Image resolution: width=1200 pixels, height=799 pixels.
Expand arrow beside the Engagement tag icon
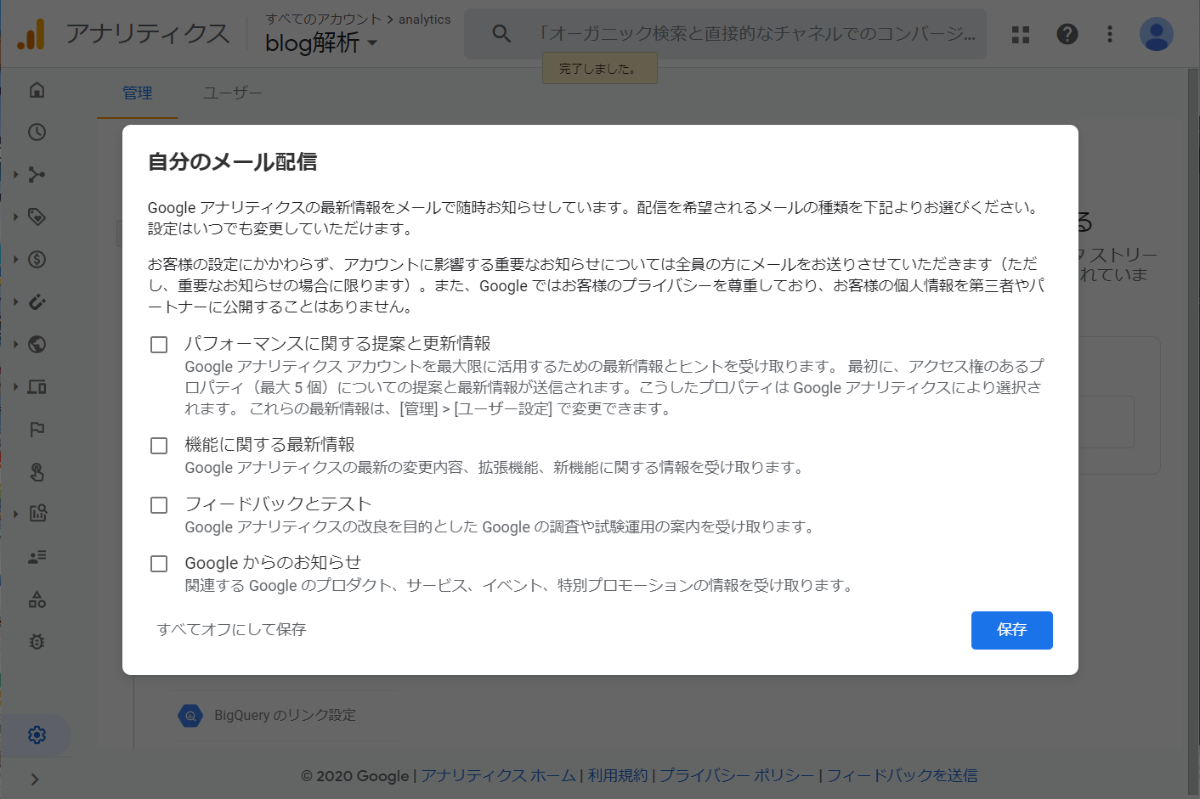[x=16, y=217]
